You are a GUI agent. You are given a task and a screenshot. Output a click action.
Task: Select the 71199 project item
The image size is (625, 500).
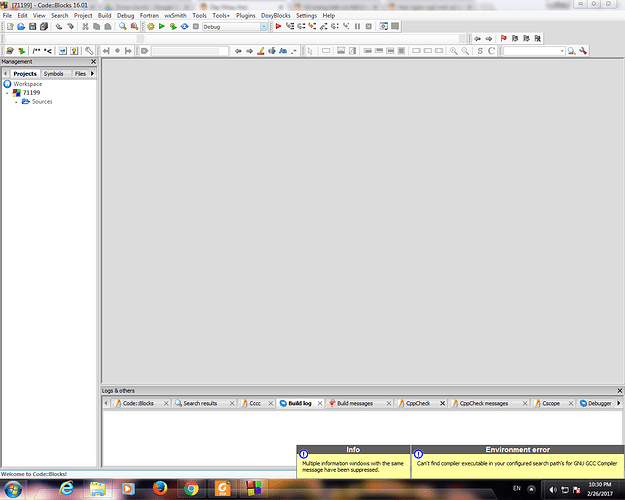pos(31,93)
